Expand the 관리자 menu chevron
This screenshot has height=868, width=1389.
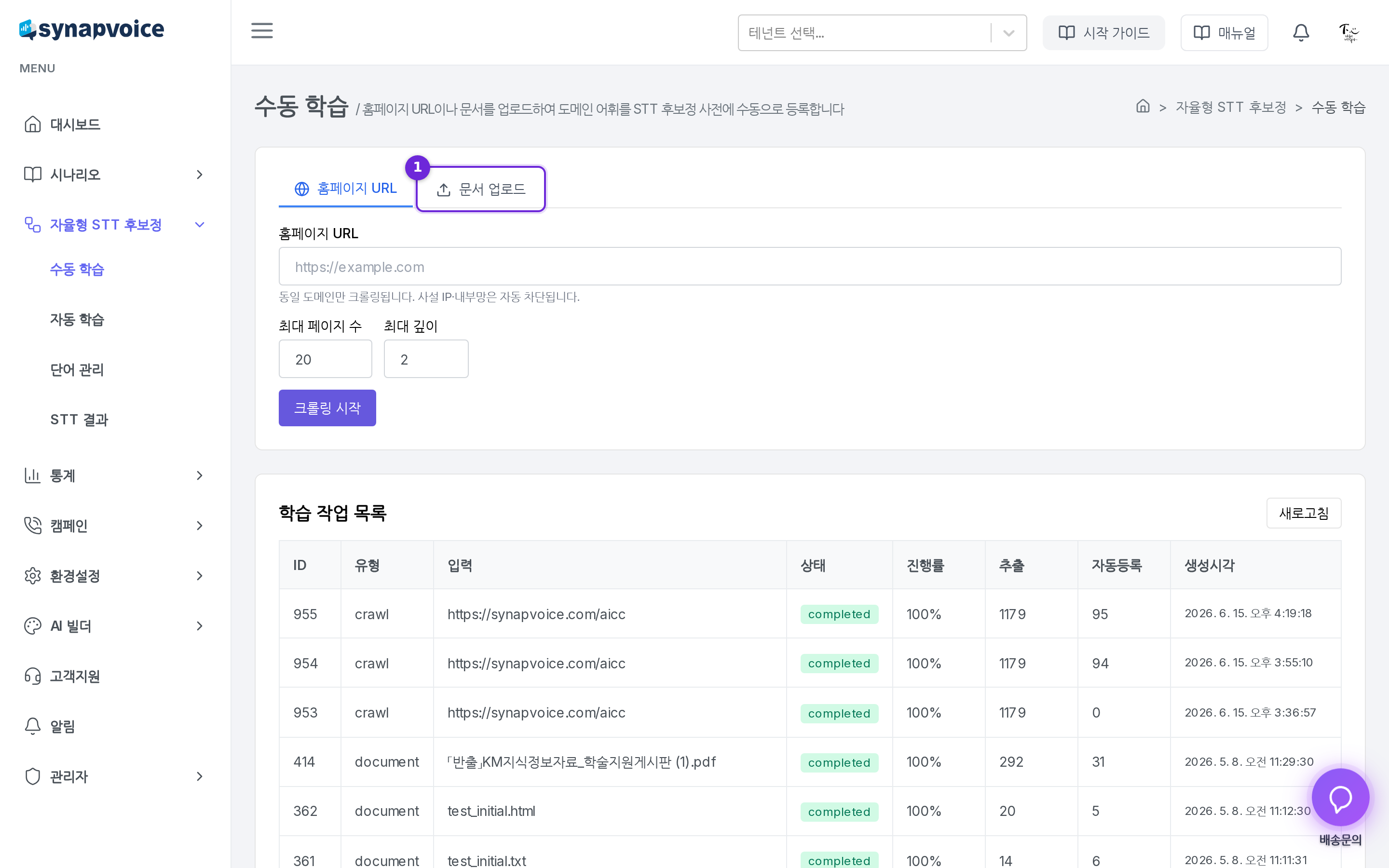coord(199,776)
